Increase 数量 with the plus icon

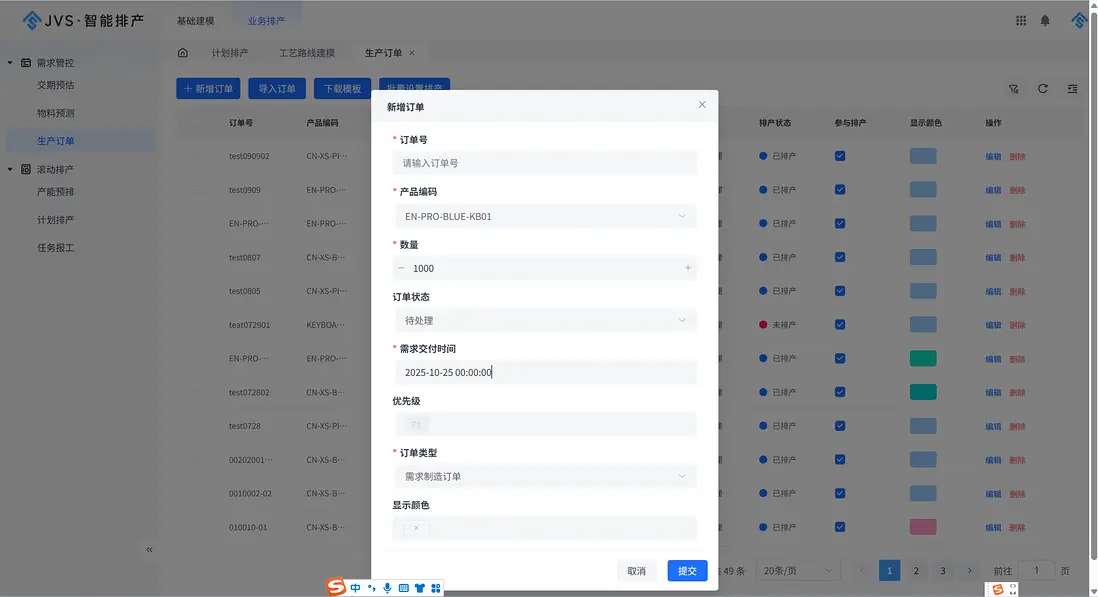tap(687, 268)
